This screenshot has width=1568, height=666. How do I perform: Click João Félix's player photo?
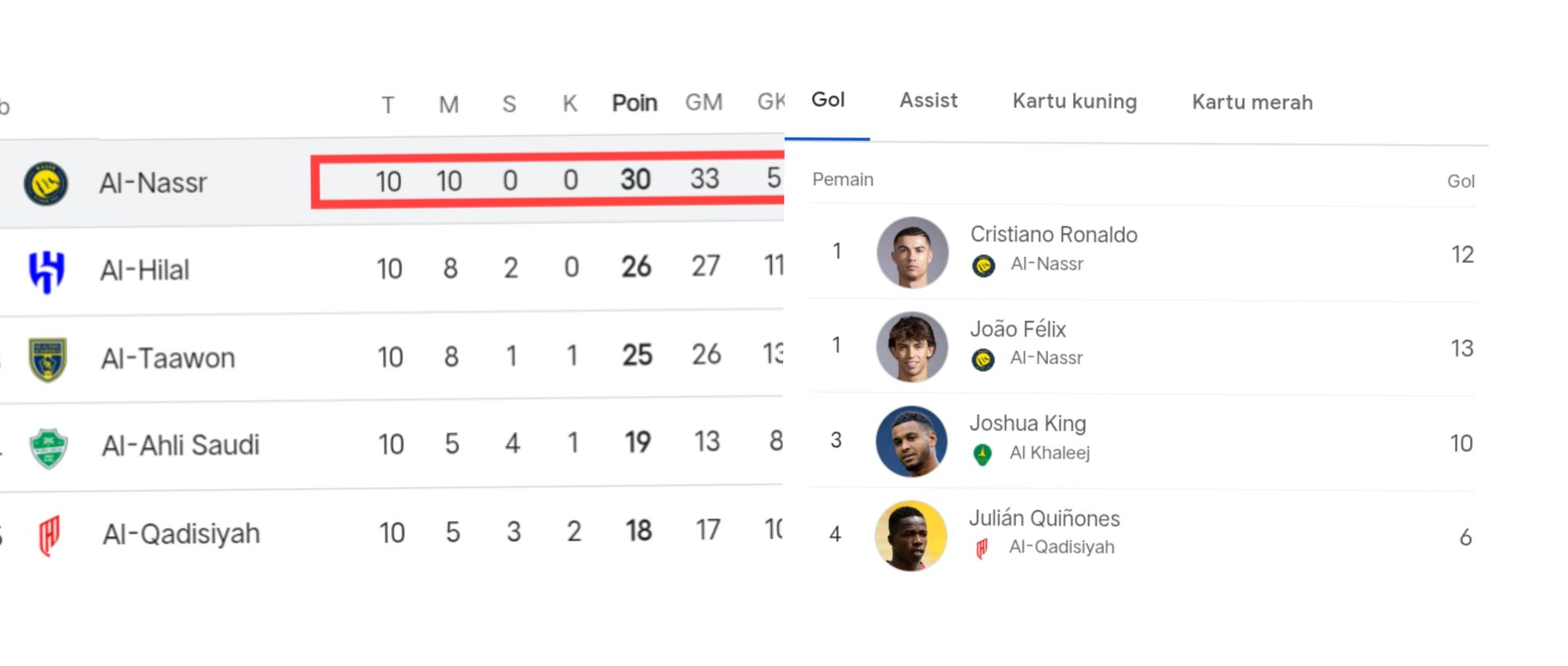coord(912,347)
